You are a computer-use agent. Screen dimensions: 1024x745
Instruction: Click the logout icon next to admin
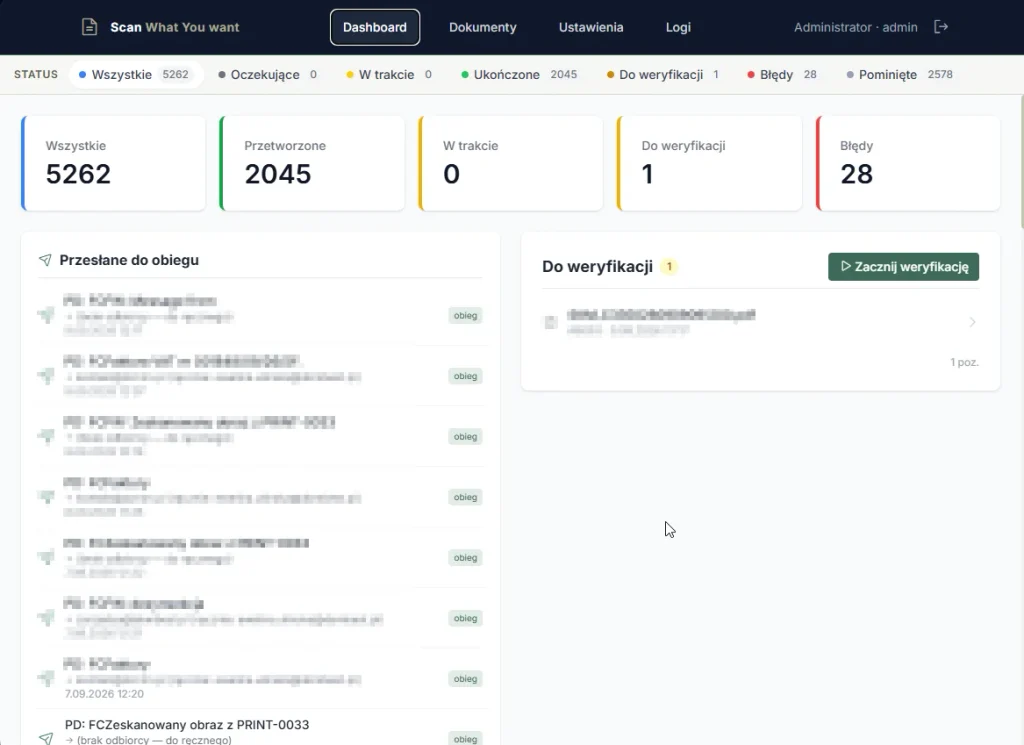[x=940, y=27]
